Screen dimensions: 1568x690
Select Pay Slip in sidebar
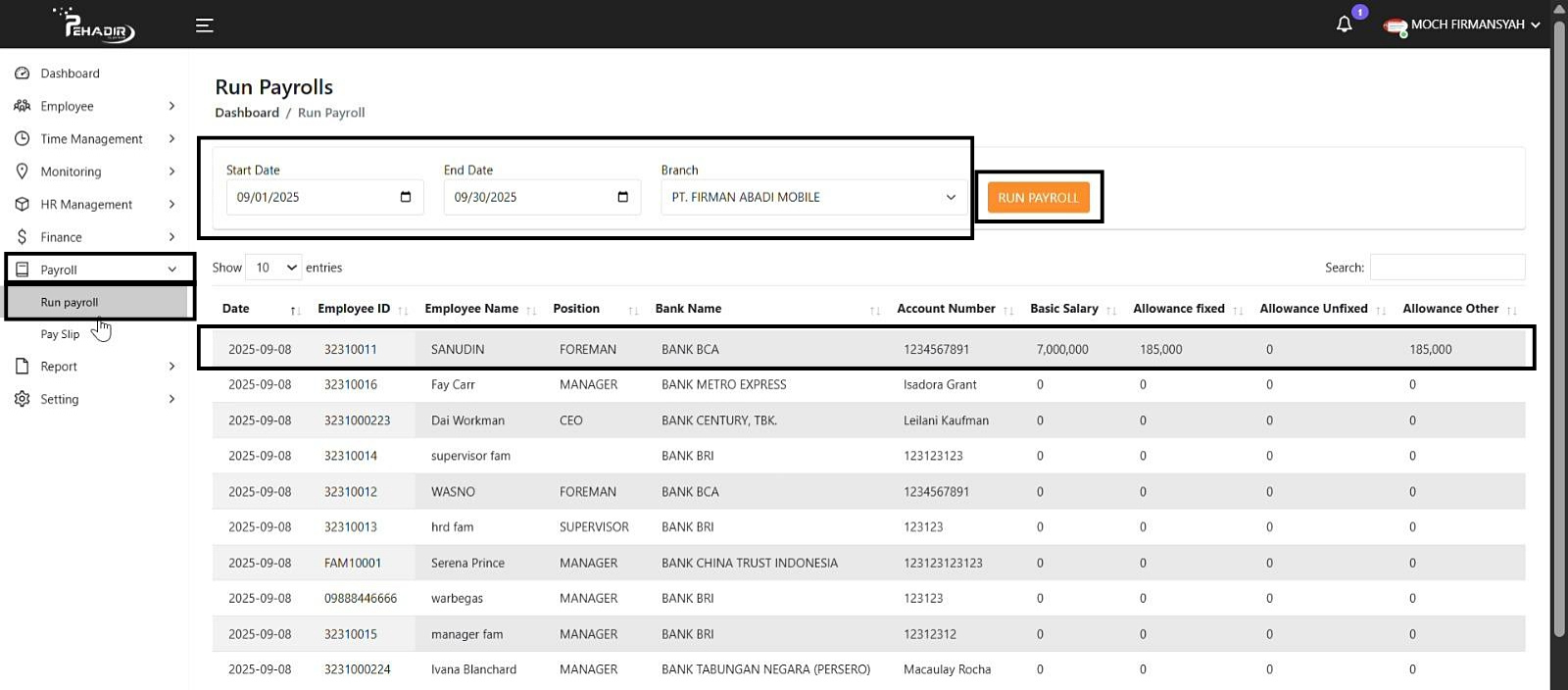[x=60, y=334]
